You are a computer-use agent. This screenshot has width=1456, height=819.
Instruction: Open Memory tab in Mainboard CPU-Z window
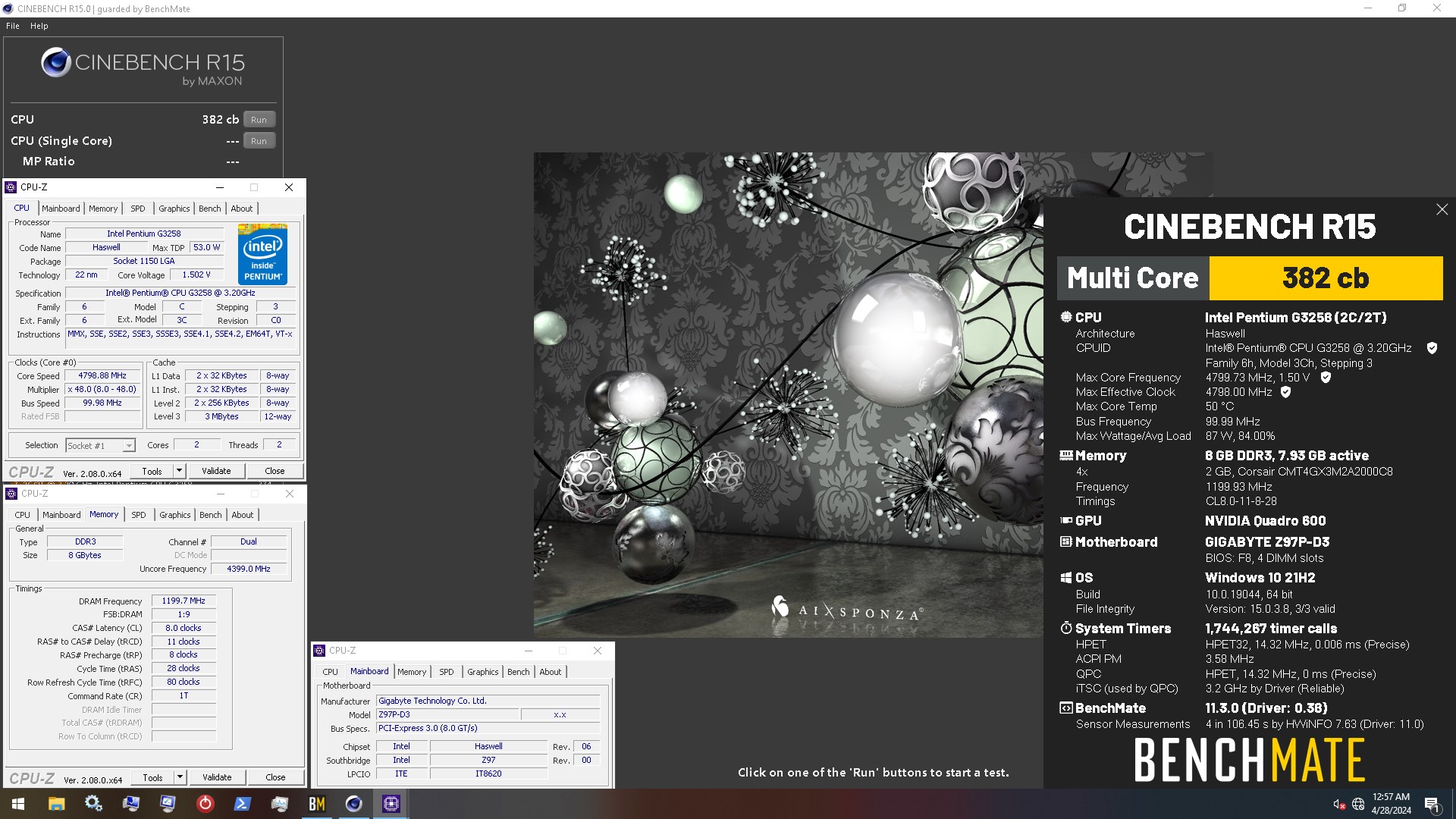click(412, 672)
